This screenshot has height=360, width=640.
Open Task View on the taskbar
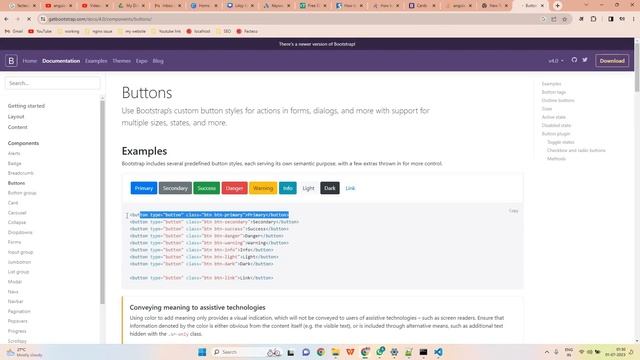click(x=291, y=352)
